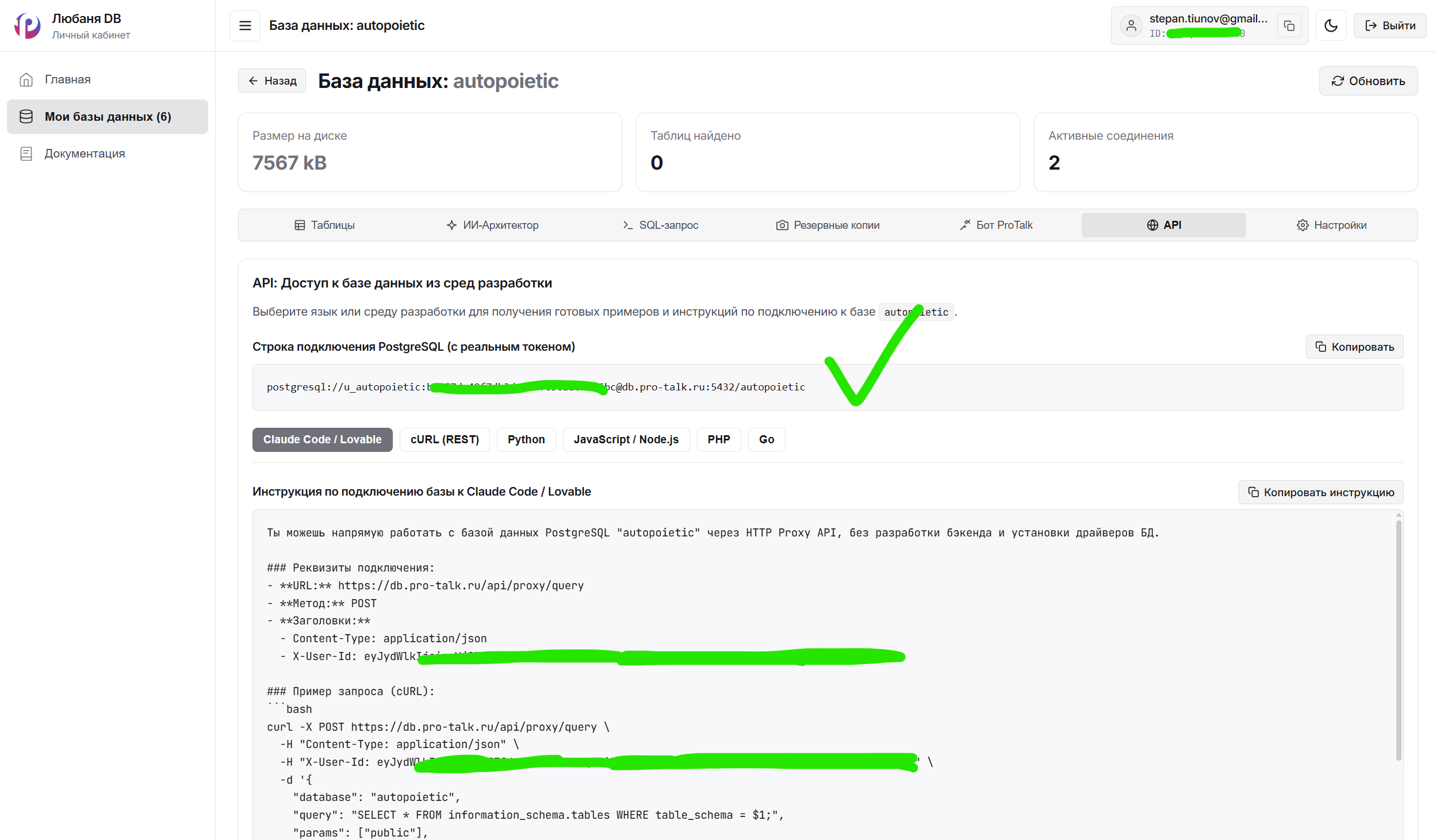Copy the PostgreSQL connection string

point(1354,347)
